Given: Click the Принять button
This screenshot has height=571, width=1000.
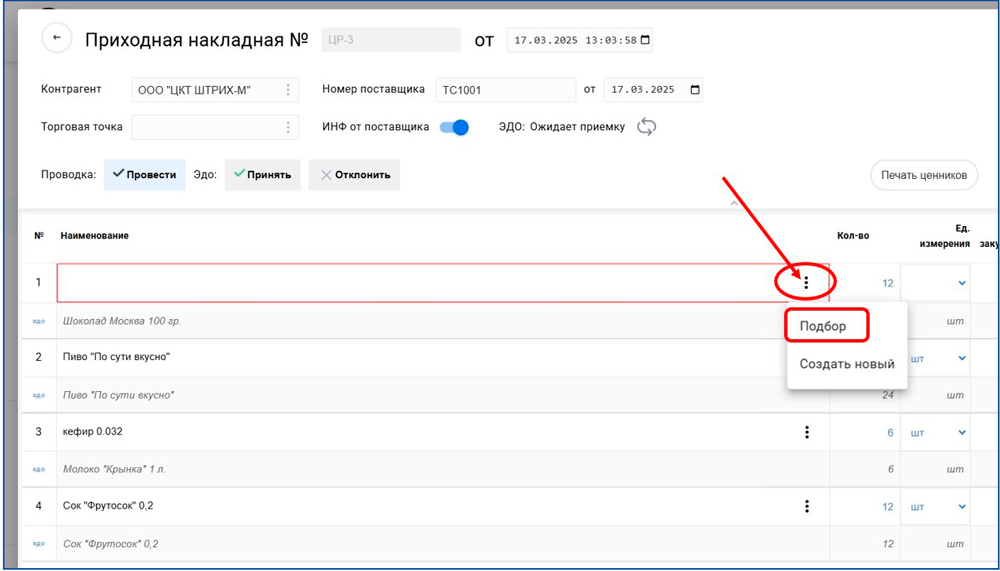Looking at the screenshot, I should click(x=262, y=175).
